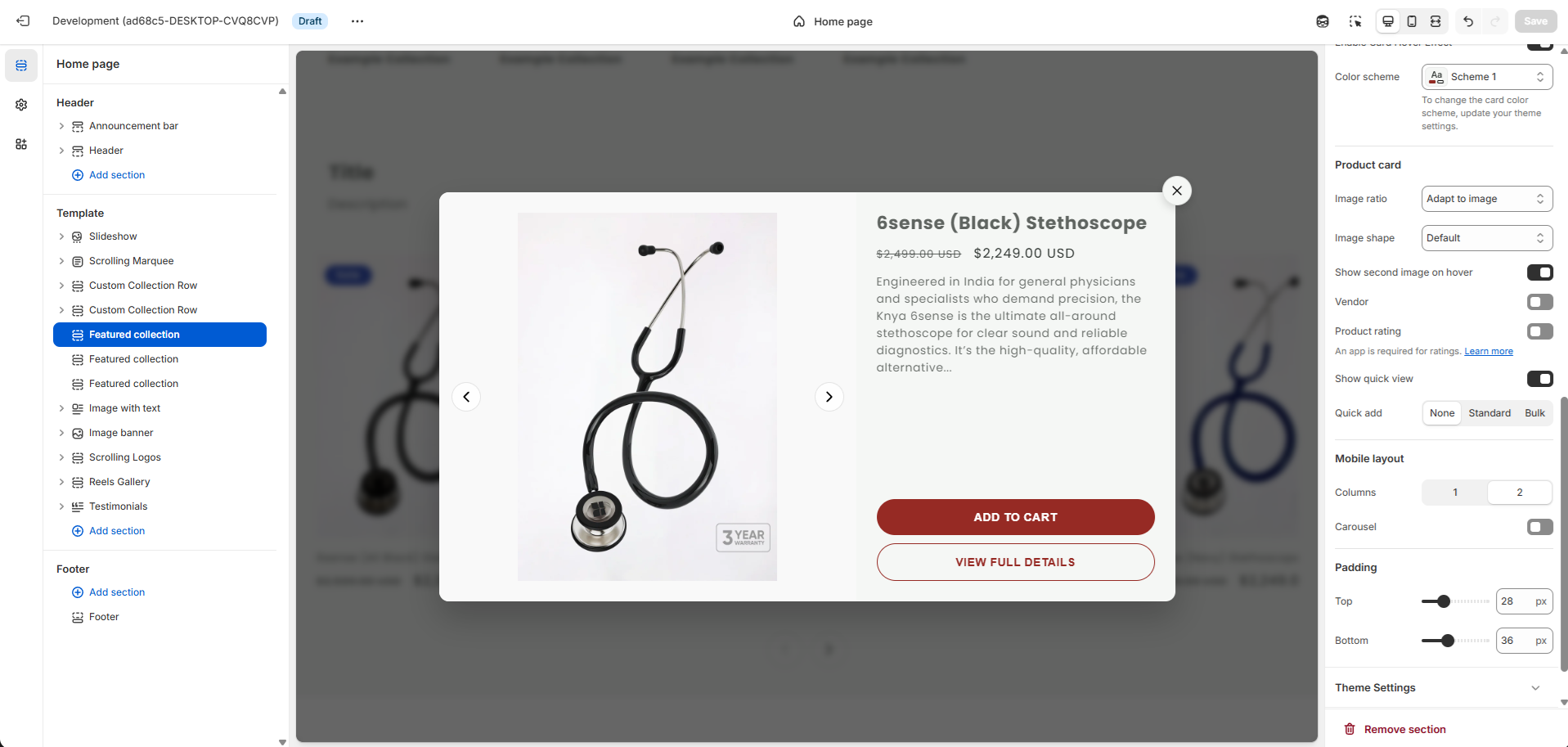Viewport: 1568px width, 747px height.
Task: Switch to mobile preview icon
Action: click(1412, 21)
